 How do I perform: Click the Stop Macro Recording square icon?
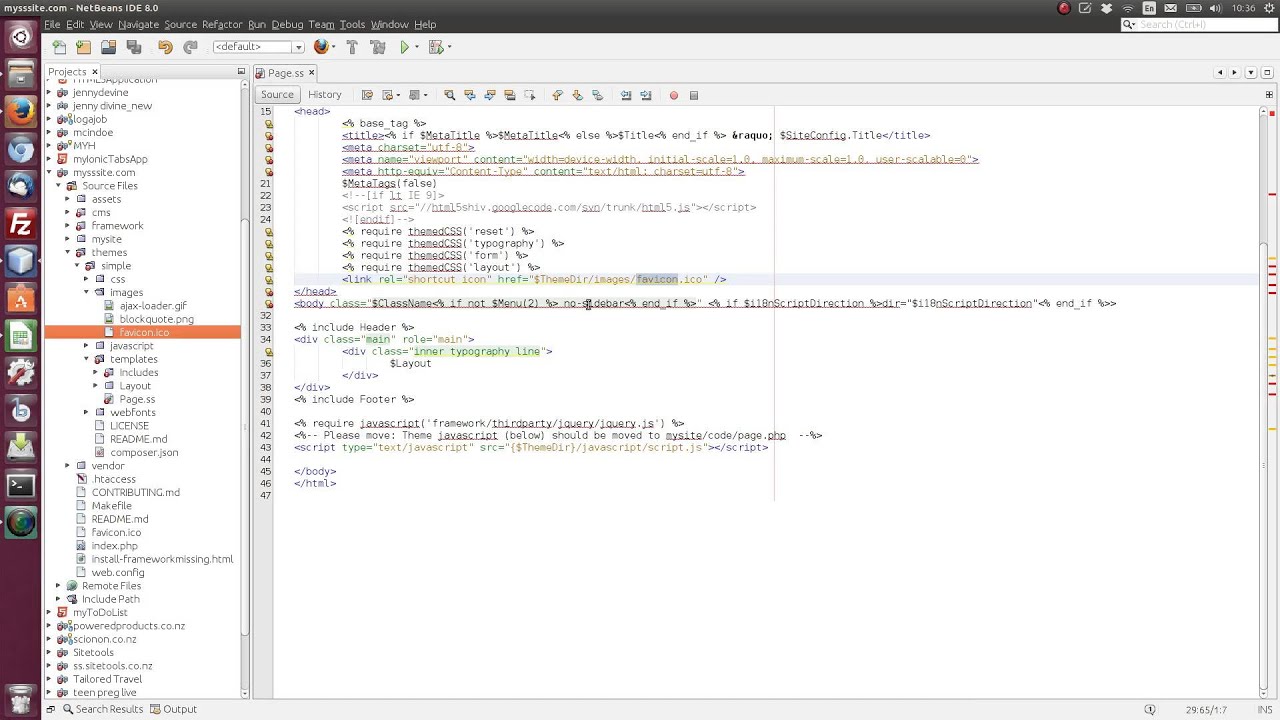(694, 95)
